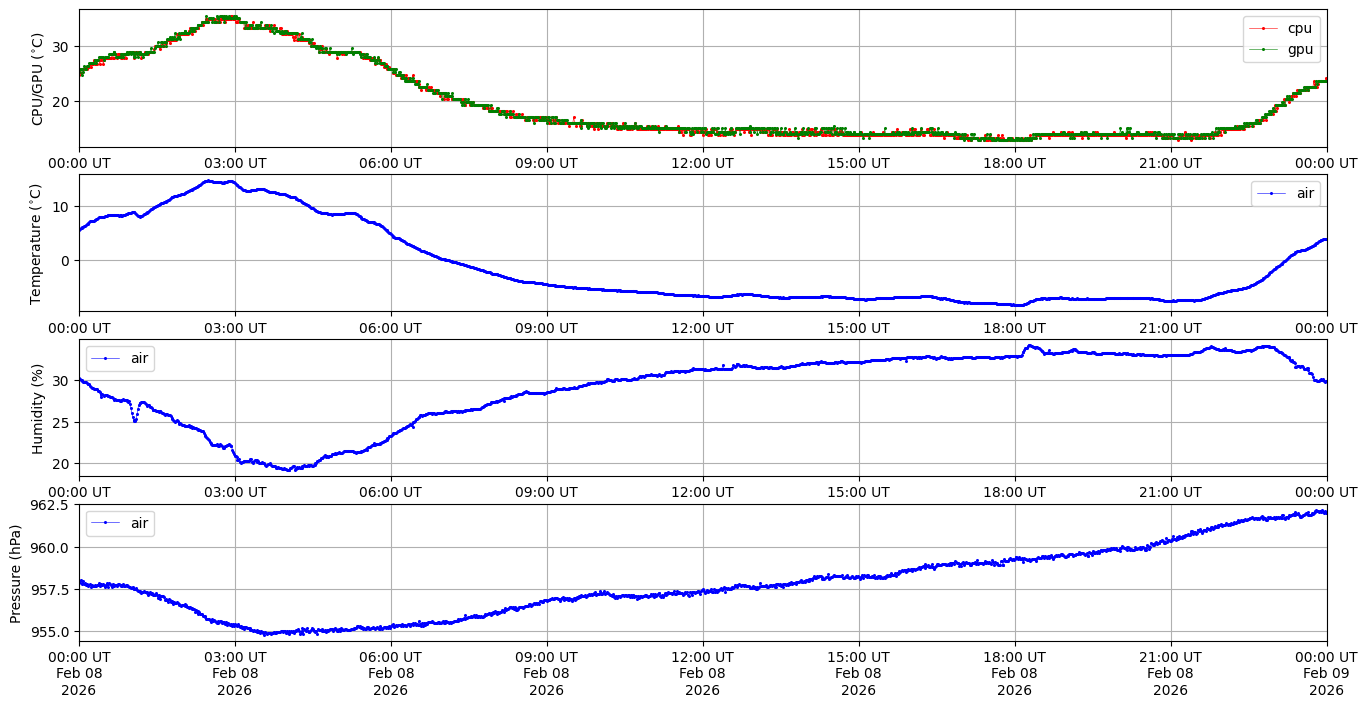Screen dimensions: 1367x707
Task: Click the red cpu legend line marker
Action: [x=1264, y=29]
